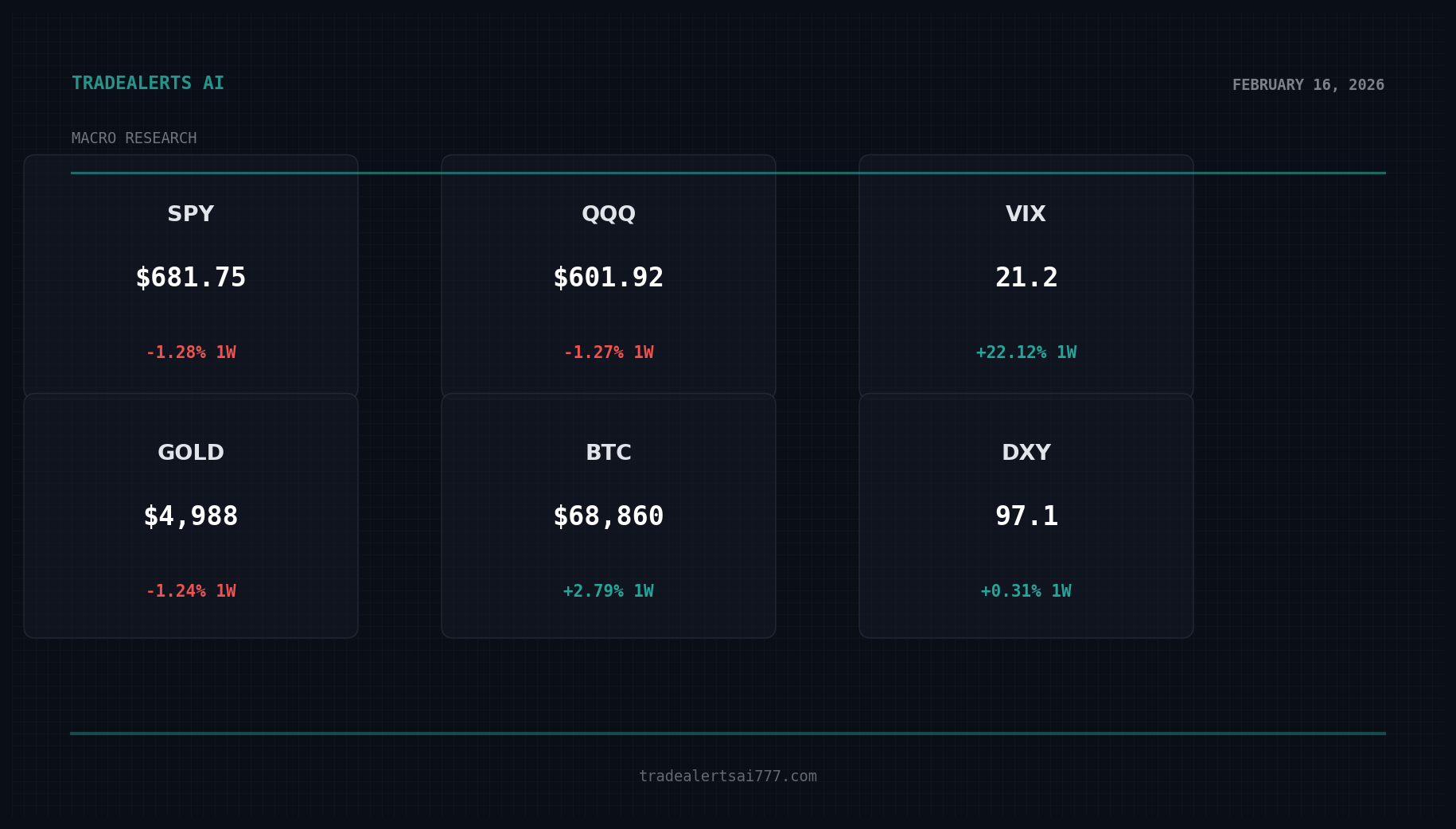Open the VIX ticker card heading

tap(1026, 214)
